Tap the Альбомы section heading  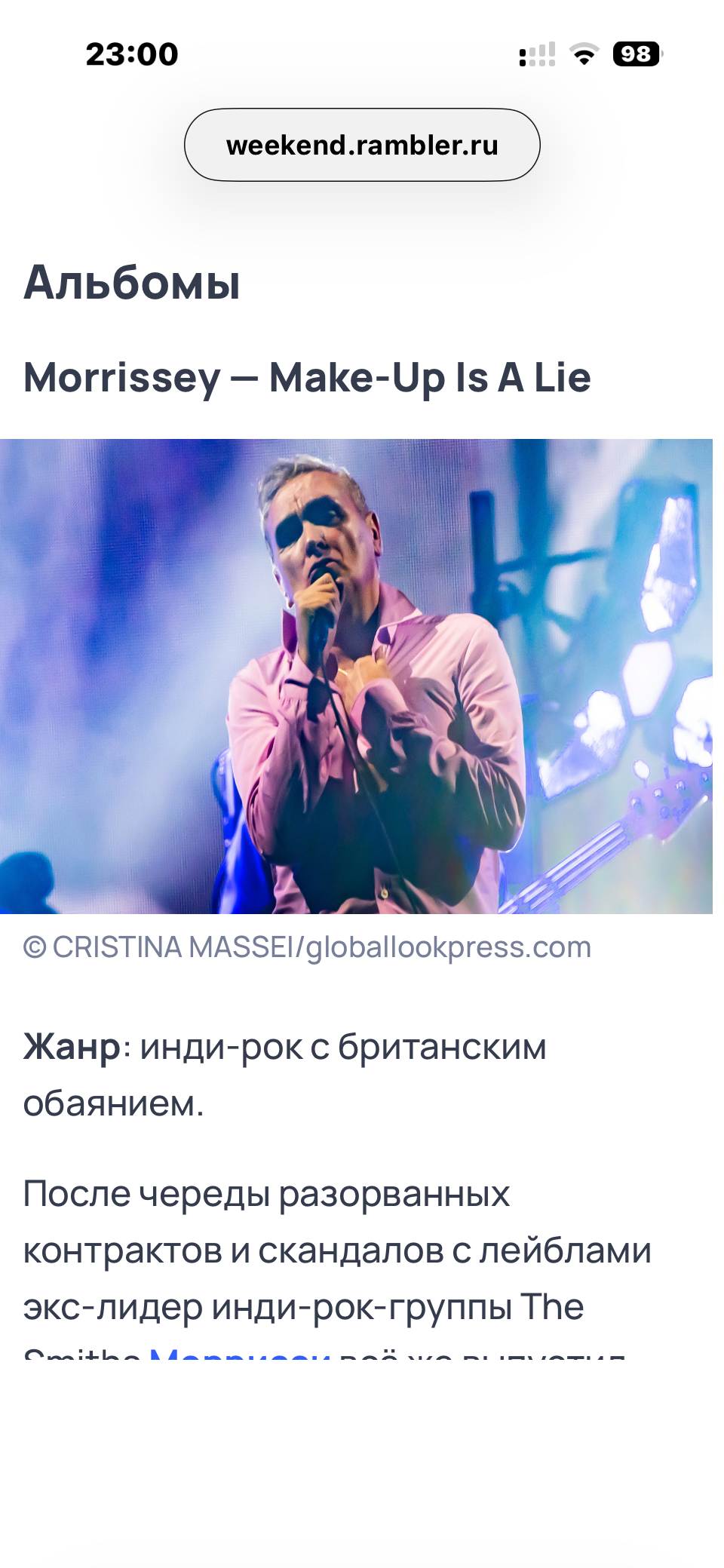[132, 282]
